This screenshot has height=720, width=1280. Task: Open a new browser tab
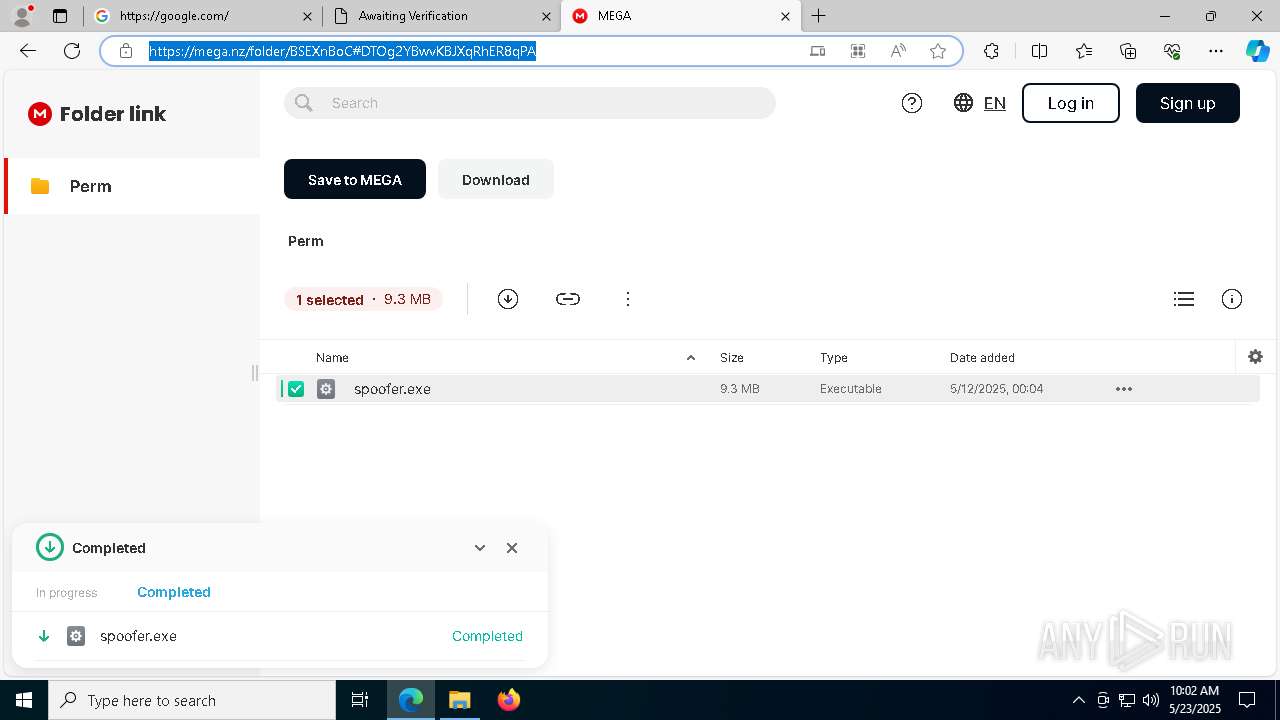pos(818,16)
